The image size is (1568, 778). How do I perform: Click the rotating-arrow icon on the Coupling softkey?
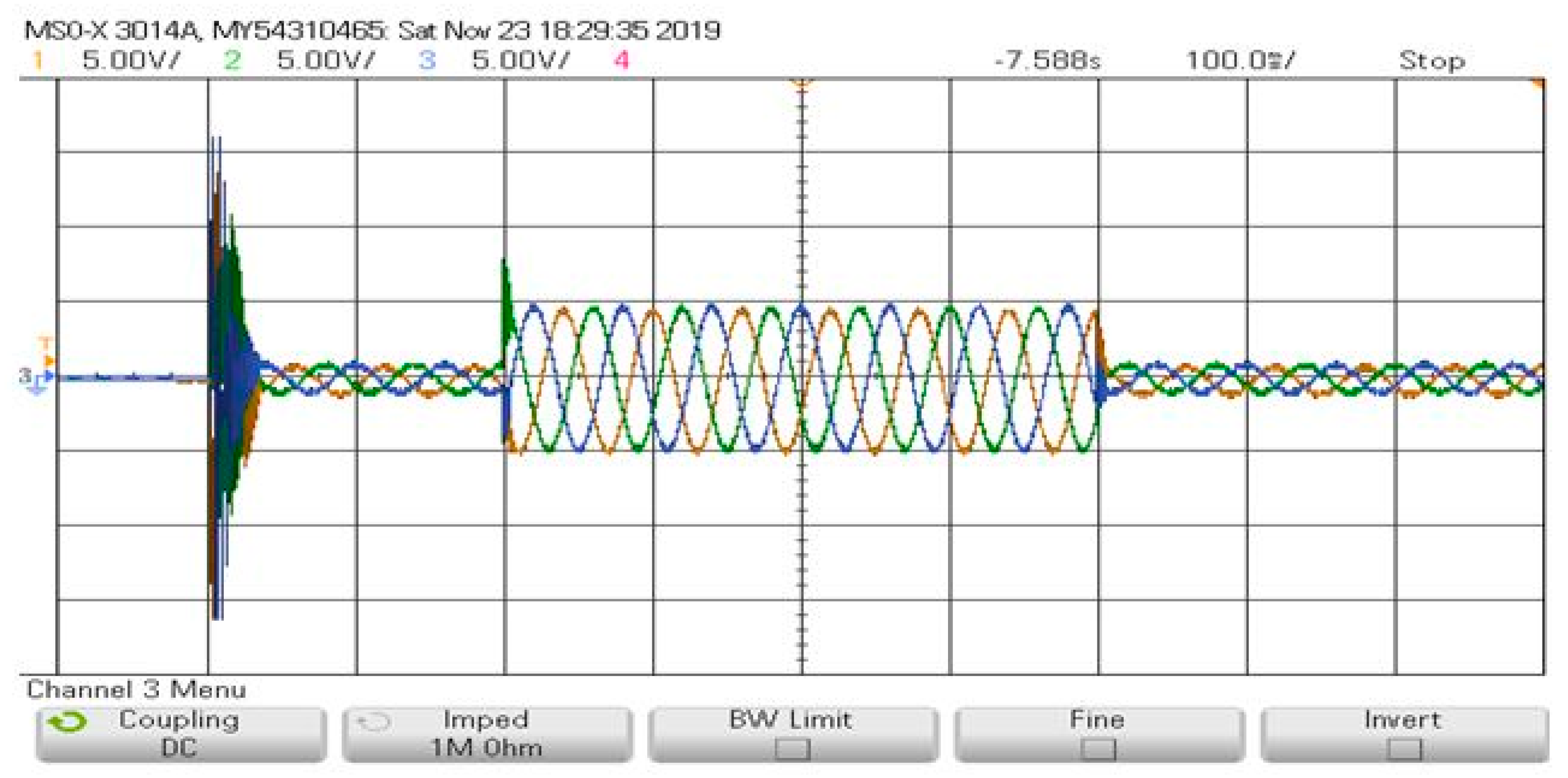(67, 722)
